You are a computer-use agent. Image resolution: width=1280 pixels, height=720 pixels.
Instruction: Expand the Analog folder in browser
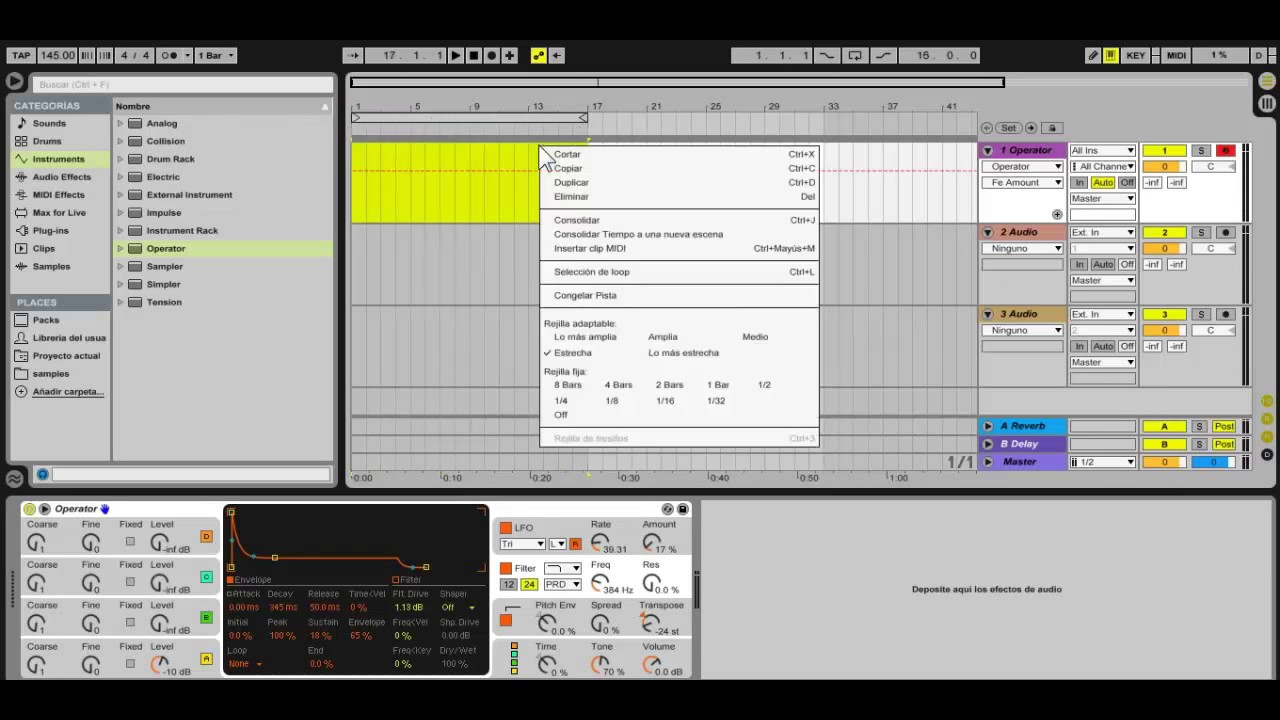pos(120,124)
